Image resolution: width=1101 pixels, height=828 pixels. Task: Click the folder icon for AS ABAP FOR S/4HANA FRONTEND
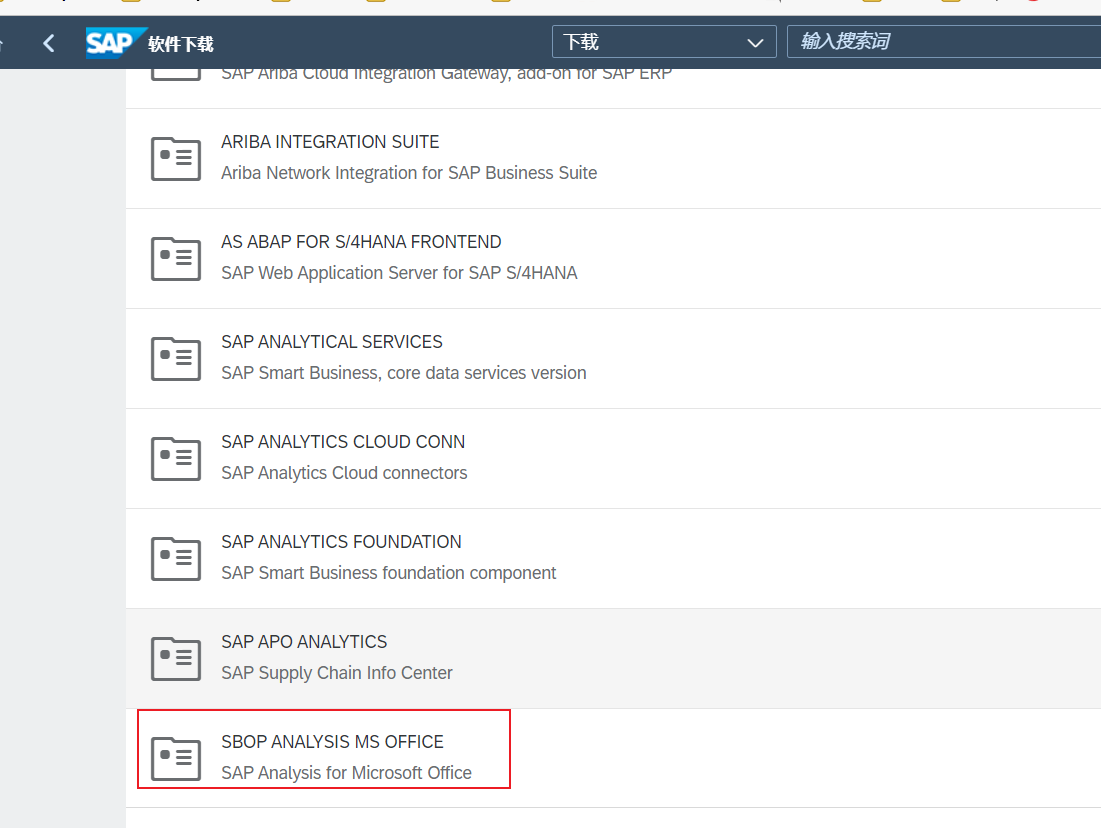point(176,258)
